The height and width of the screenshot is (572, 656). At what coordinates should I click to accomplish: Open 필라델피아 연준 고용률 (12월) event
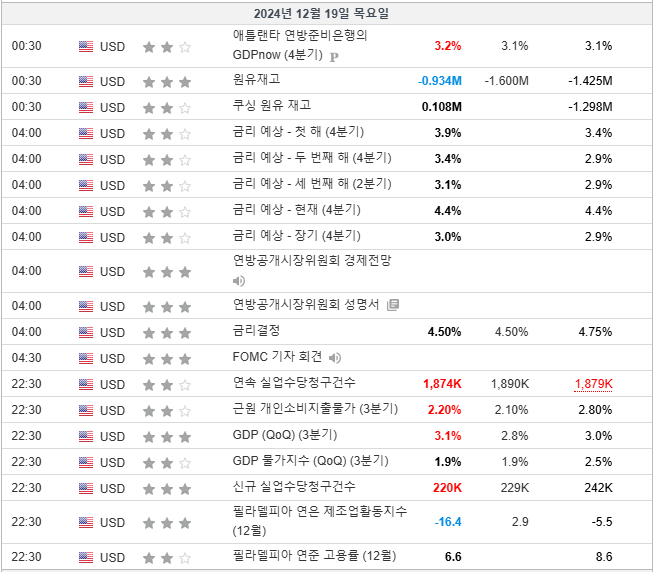pos(314,556)
